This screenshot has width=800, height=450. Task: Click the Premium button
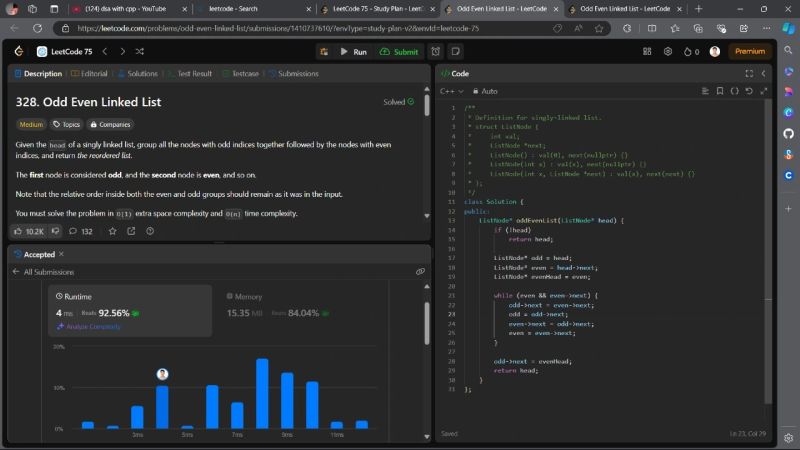click(x=749, y=52)
